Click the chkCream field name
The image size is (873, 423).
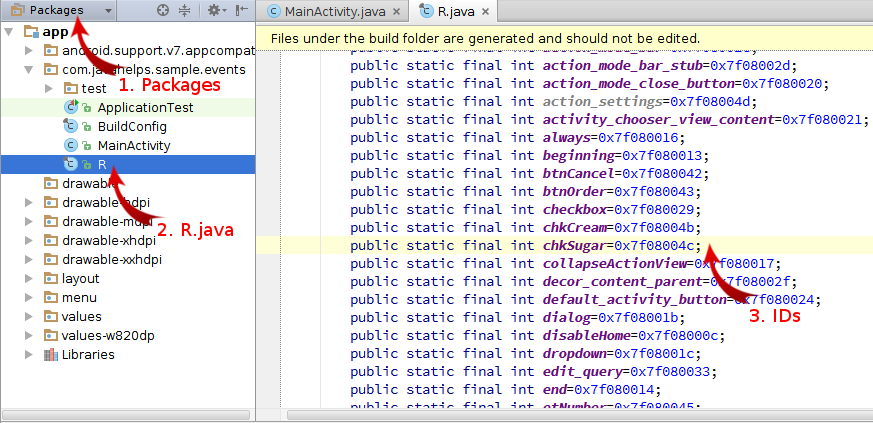pyautogui.click(x=577, y=228)
